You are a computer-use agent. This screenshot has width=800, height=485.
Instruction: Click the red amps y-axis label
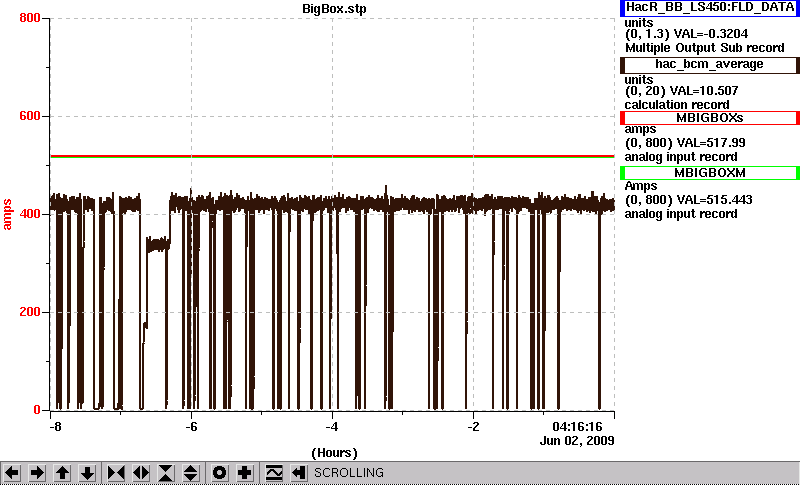[x=8, y=215]
